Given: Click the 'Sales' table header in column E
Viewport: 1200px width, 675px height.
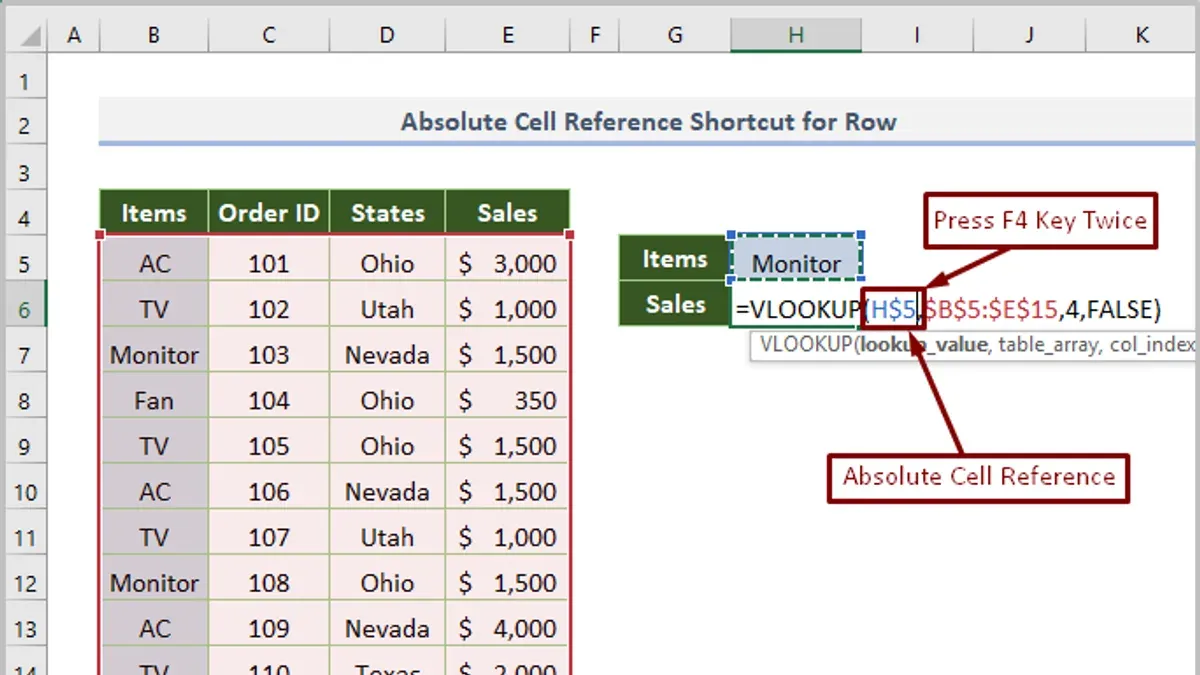Looking at the screenshot, I should click(507, 213).
